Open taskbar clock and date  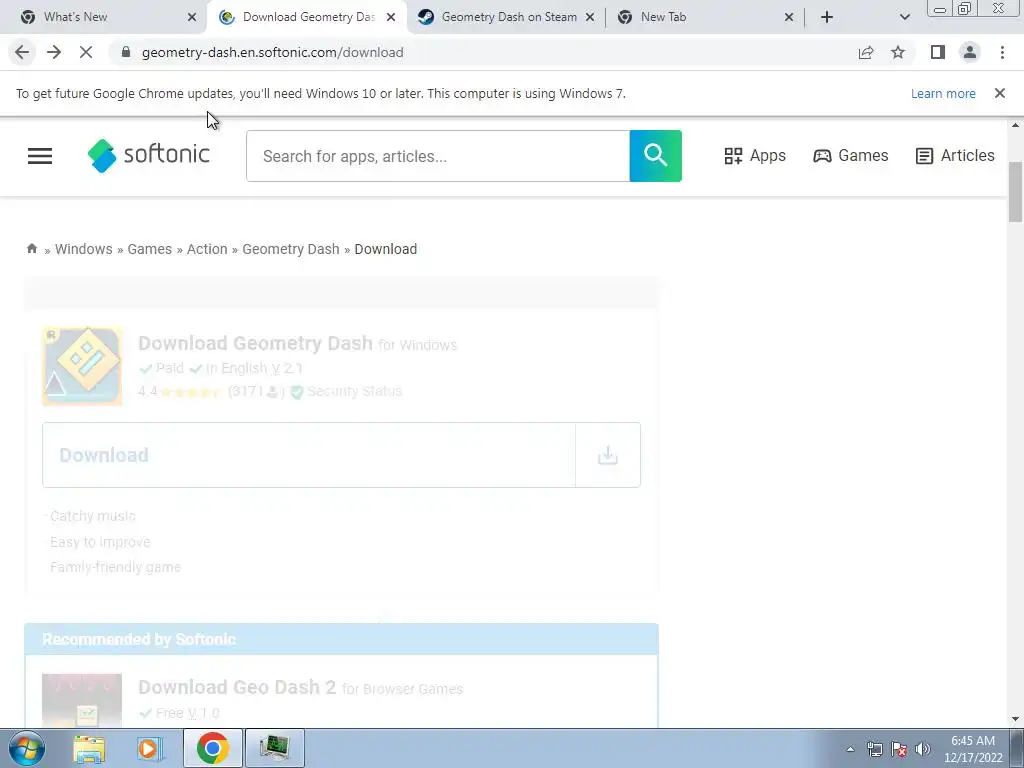(973, 749)
